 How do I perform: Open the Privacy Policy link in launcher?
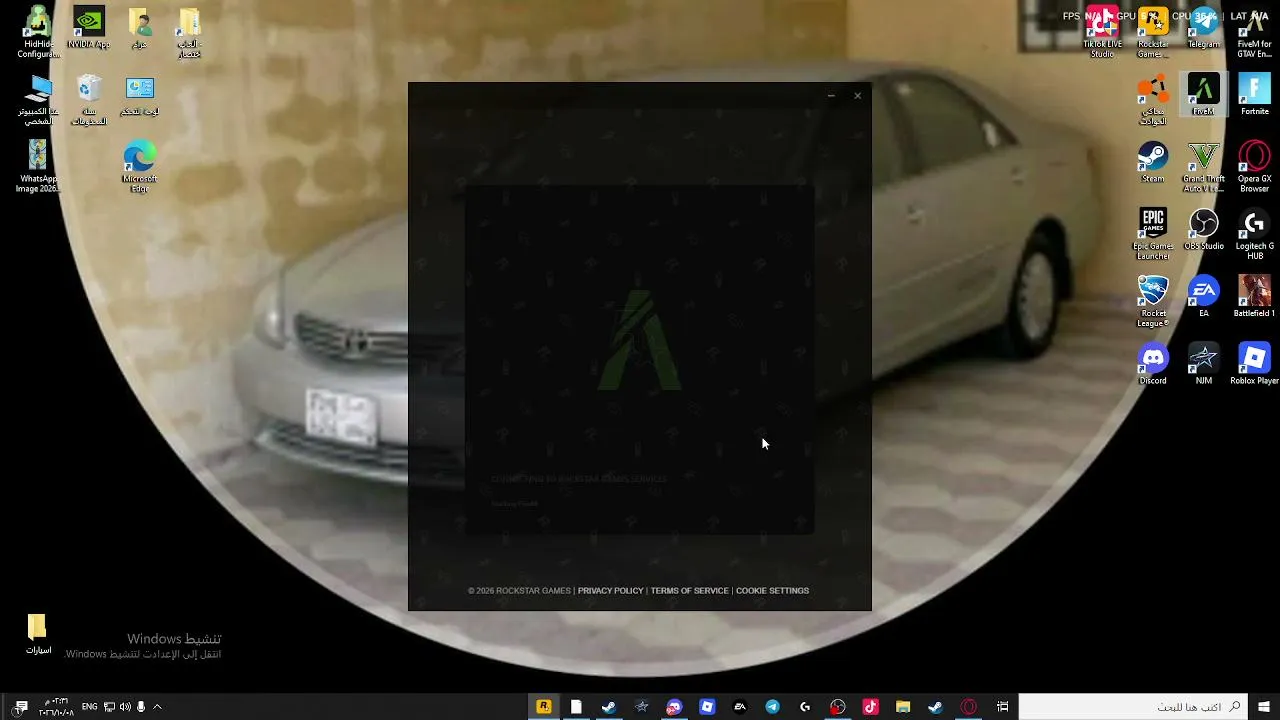tap(610, 591)
